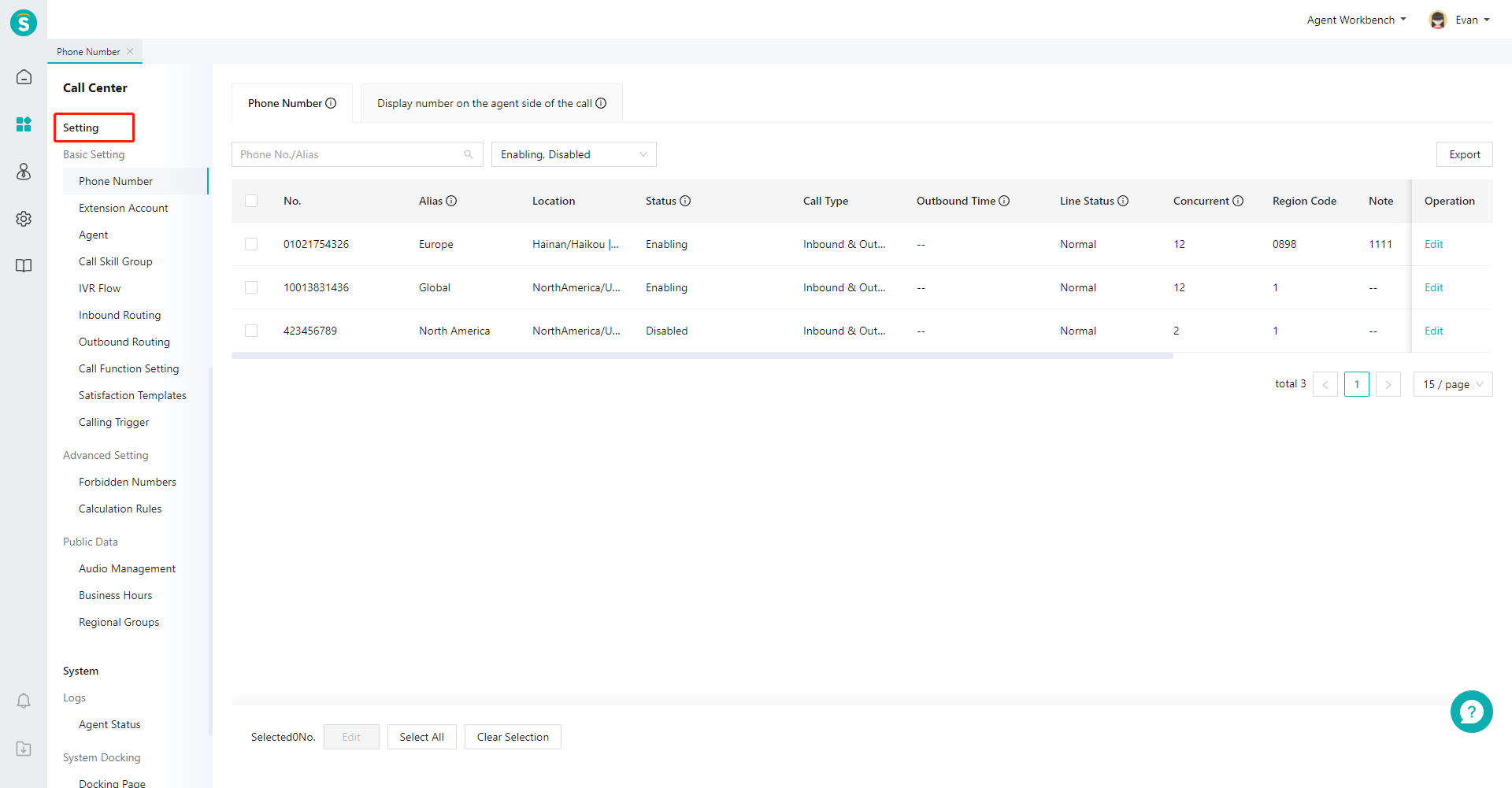Open Outbound Routing menu item
The width and height of the screenshot is (1512, 788).
click(124, 342)
